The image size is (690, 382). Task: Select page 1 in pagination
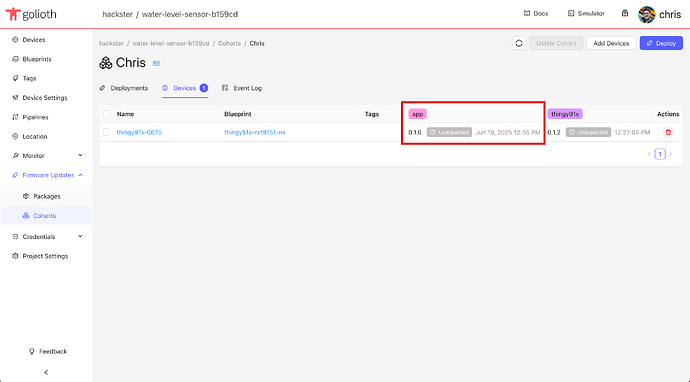[x=660, y=154]
